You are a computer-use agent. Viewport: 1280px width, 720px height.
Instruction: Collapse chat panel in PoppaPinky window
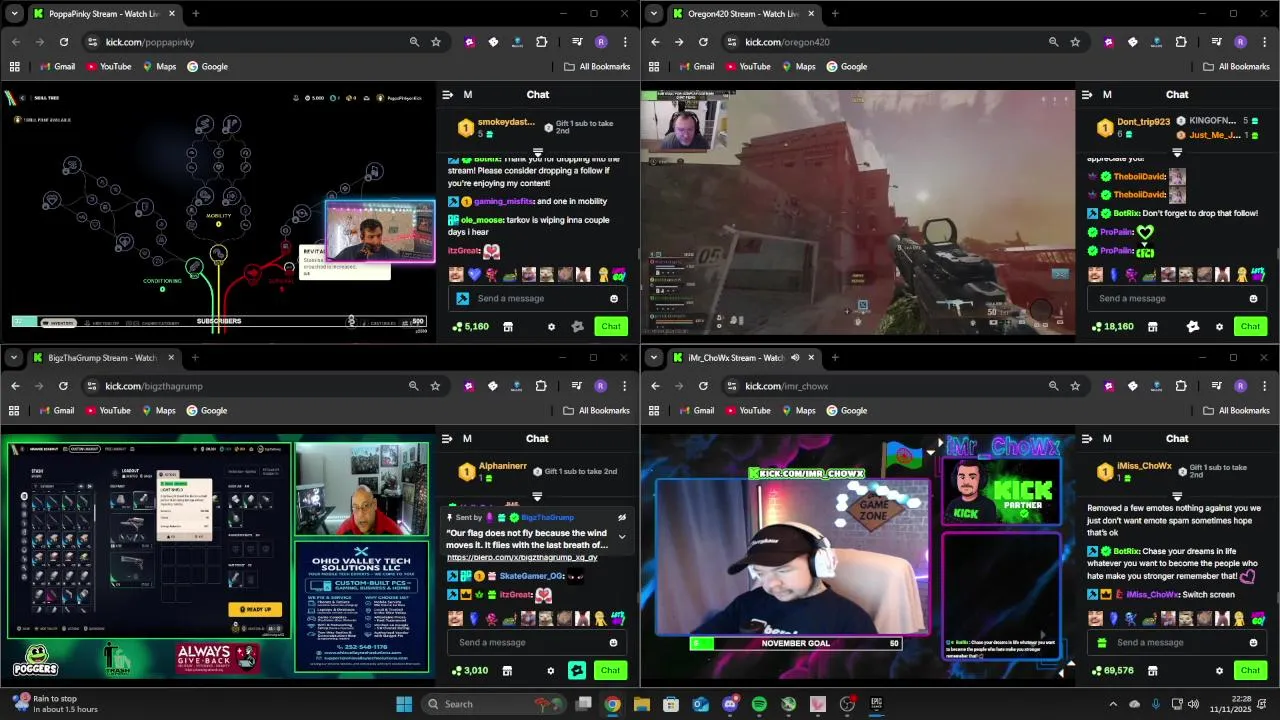point(447,95)
